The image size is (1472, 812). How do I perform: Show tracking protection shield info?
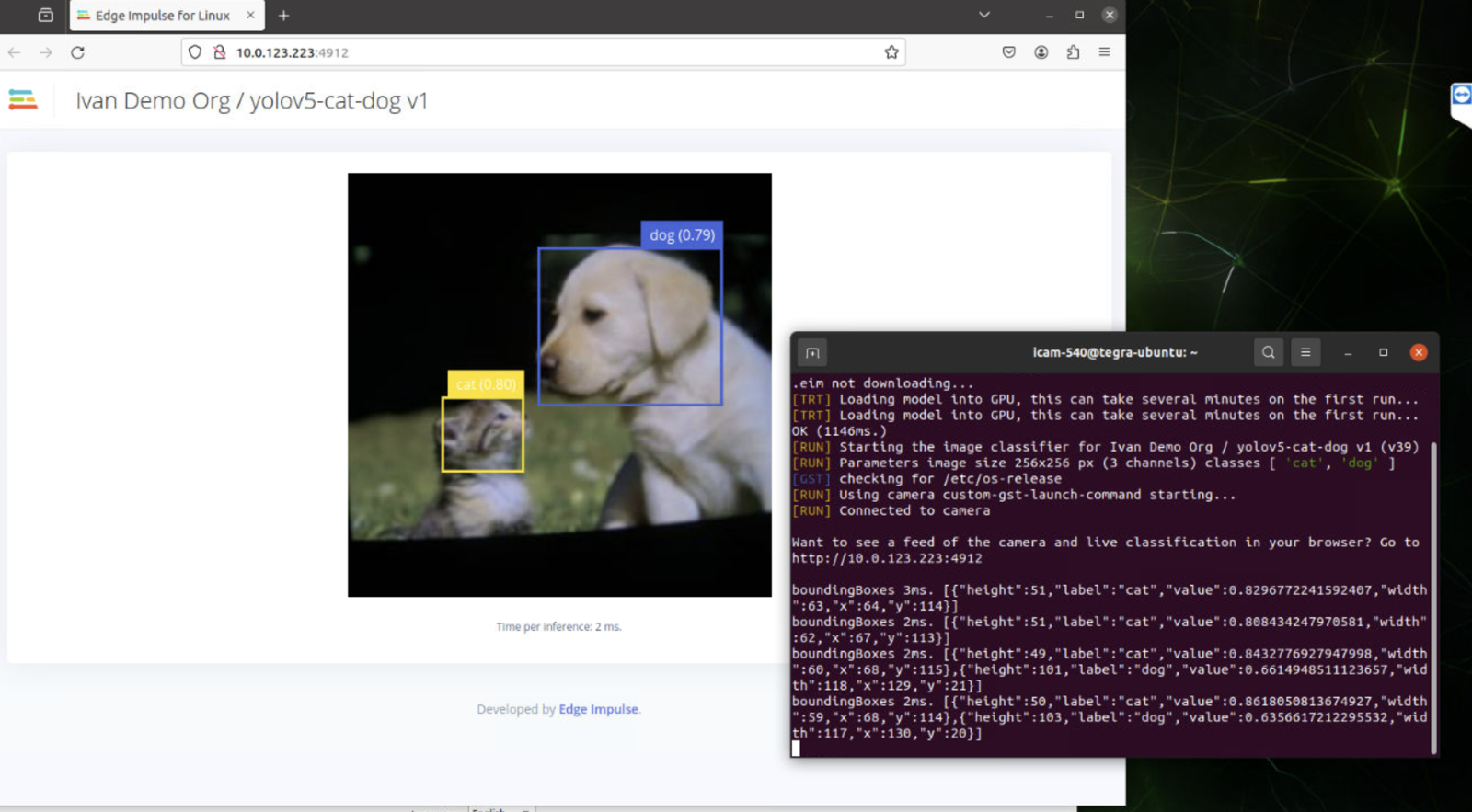click(195, 52)
